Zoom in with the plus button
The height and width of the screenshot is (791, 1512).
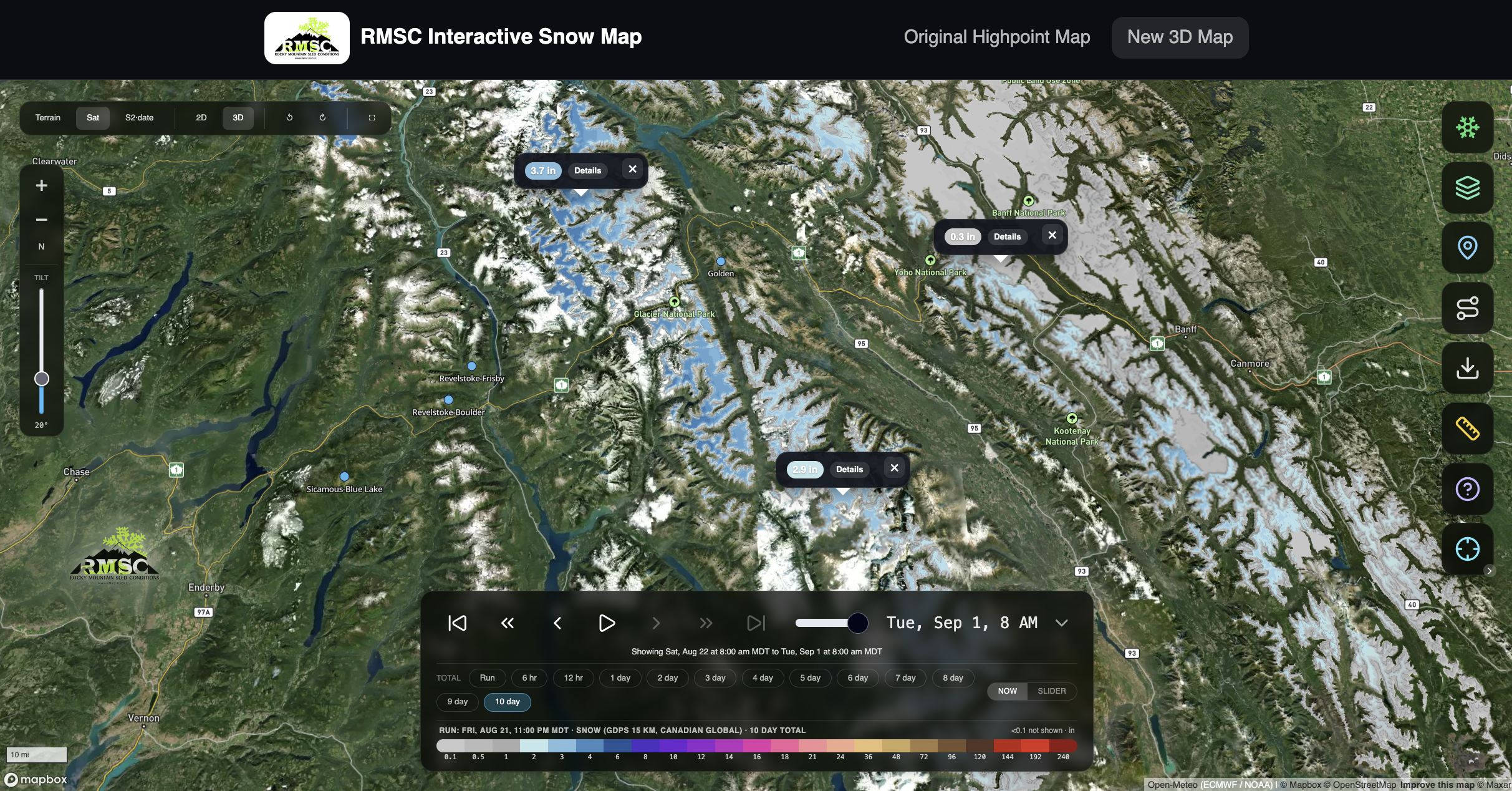(42, 185)
